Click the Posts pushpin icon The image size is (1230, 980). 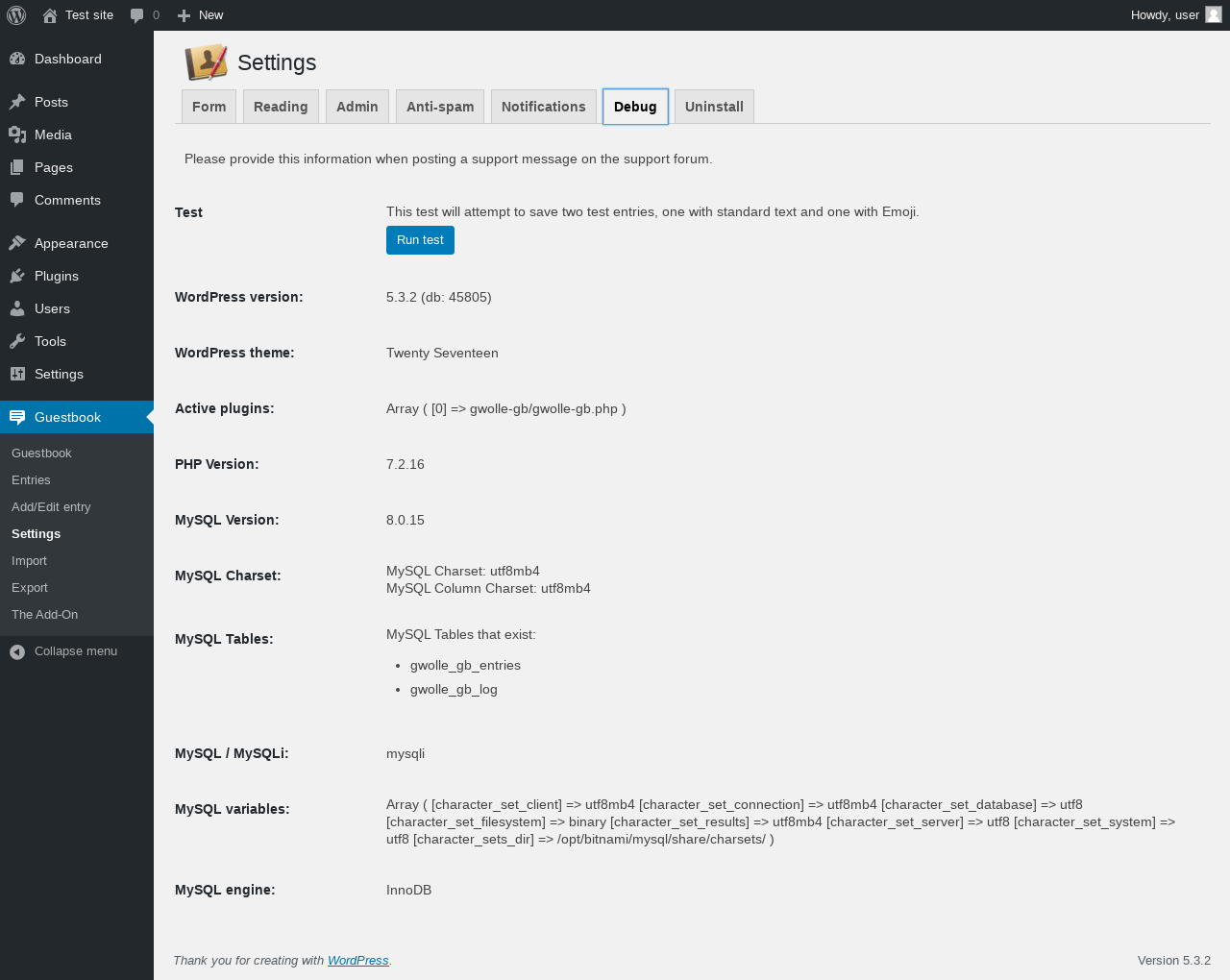coord(17,102)
